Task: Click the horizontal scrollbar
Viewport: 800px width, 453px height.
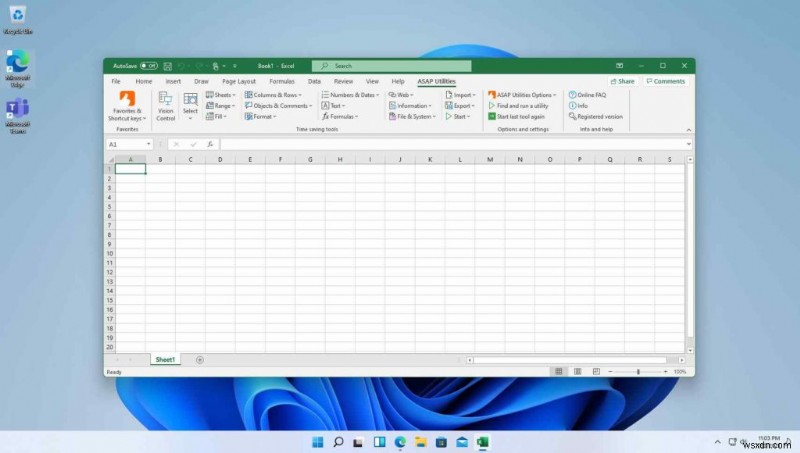Action: pos(570,360)
